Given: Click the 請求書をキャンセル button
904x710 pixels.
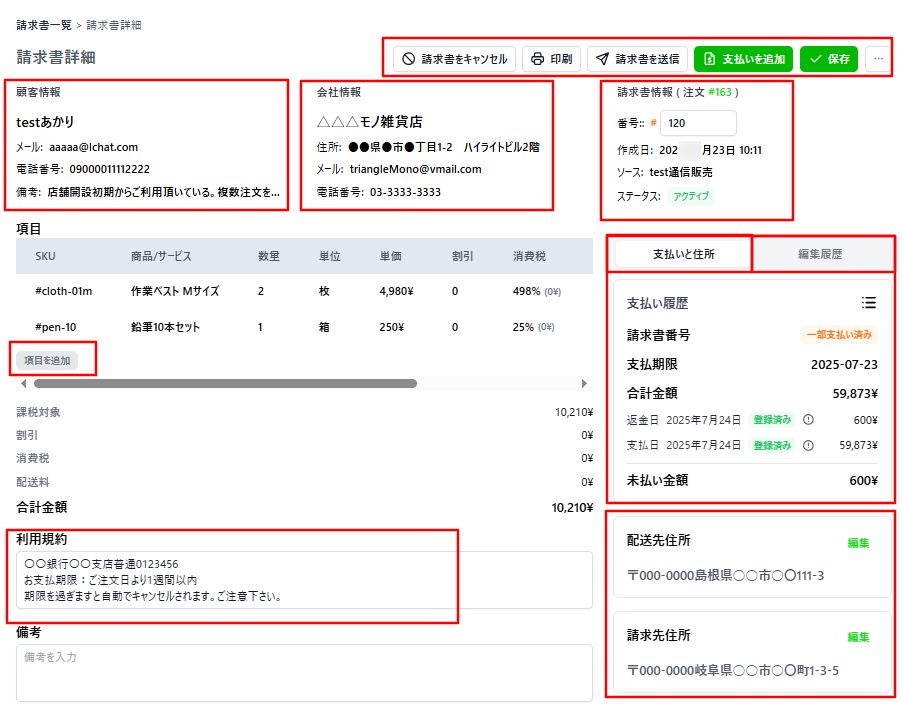Looking at the screenshot, I should (x=455, y=59).
